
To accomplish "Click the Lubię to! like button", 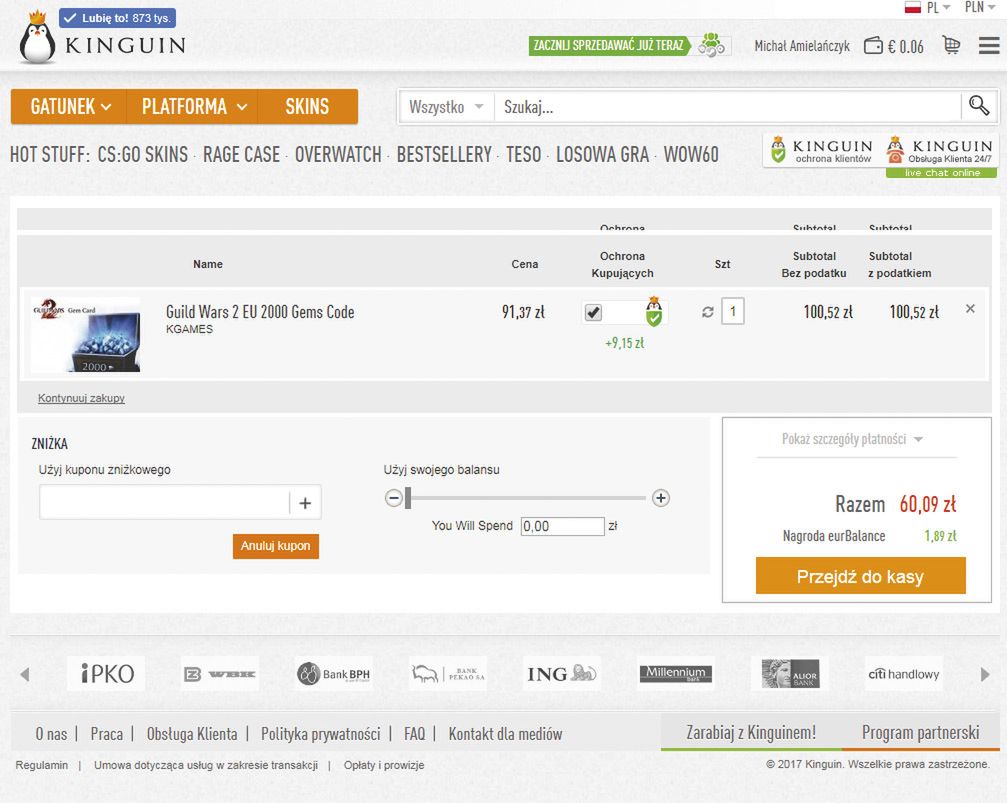I will tap(118, 18).
